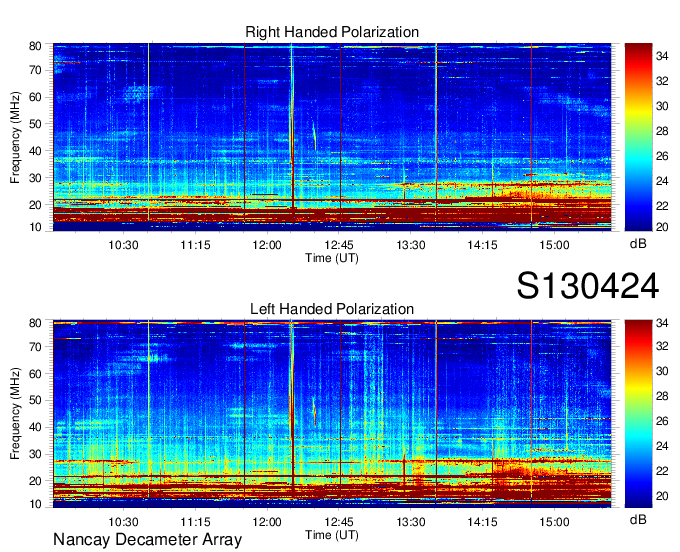Click 22 dB label on Left Handed color bar
680x552 pixels.
pos(662,471)
